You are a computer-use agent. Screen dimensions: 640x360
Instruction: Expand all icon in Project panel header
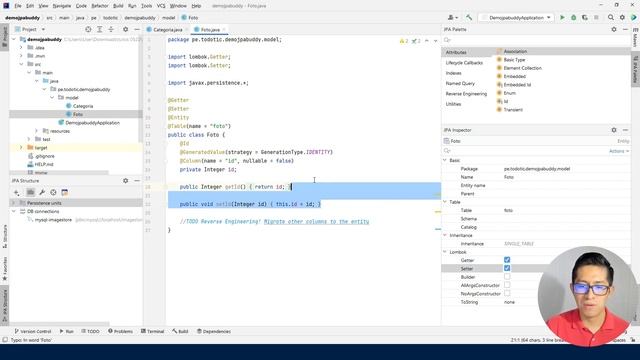[100, 29]
